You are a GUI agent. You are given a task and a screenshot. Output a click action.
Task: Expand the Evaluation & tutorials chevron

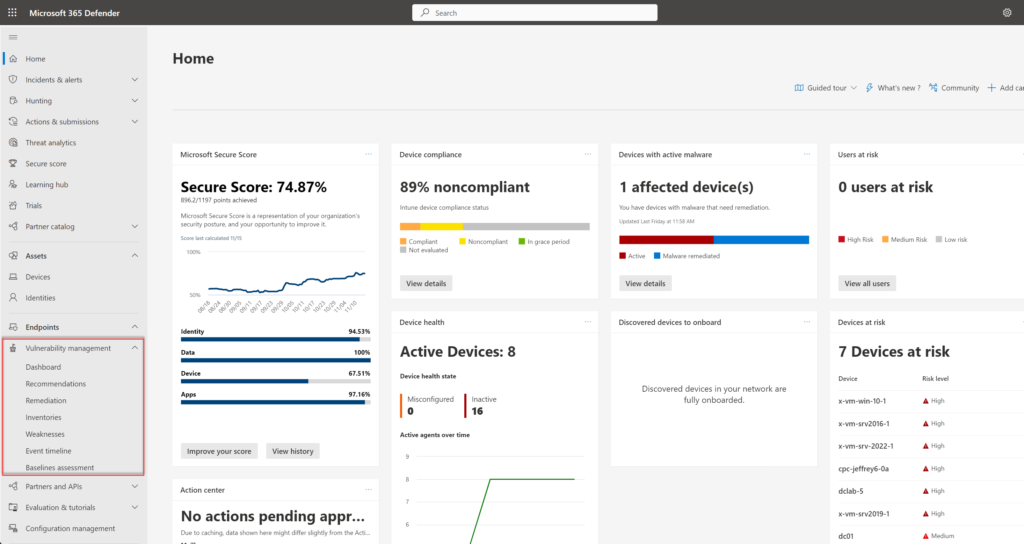[135, 507]
